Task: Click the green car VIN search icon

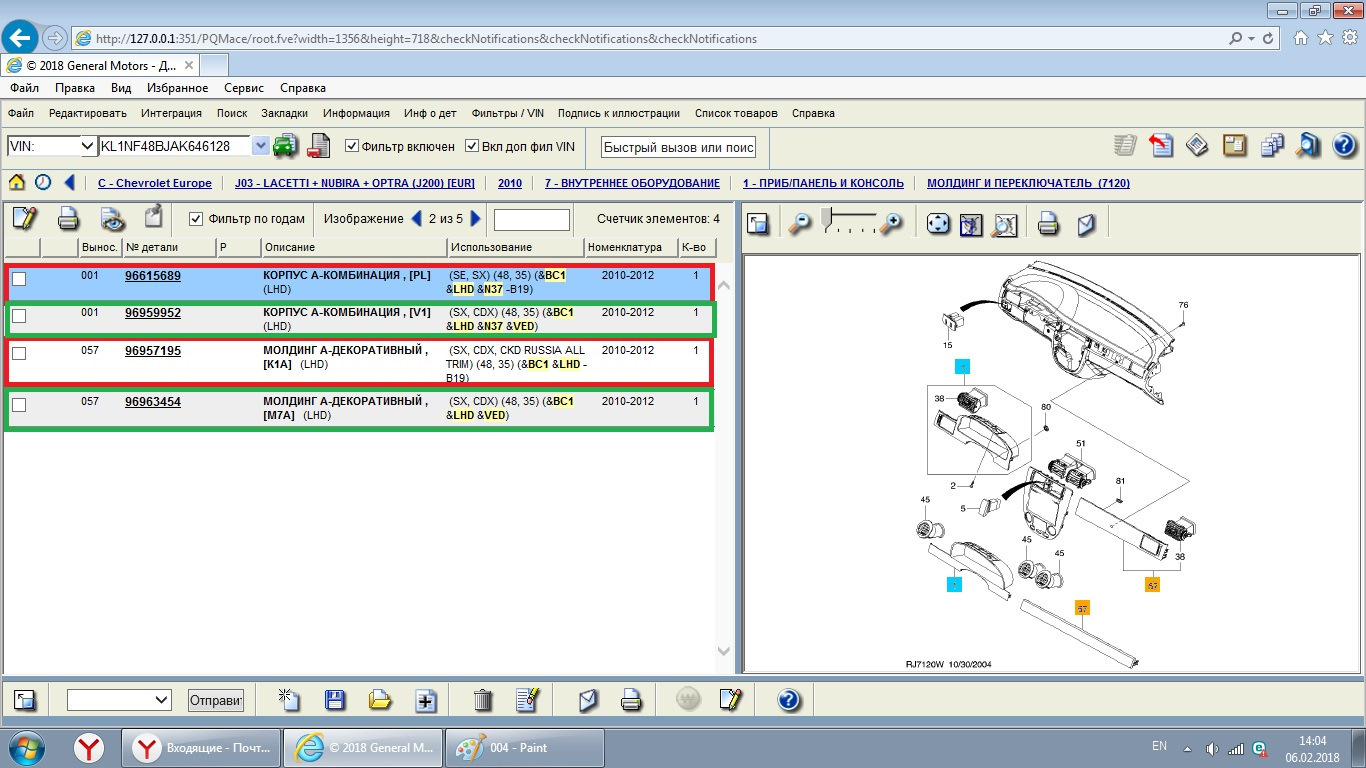Action: tap(286, 146)
